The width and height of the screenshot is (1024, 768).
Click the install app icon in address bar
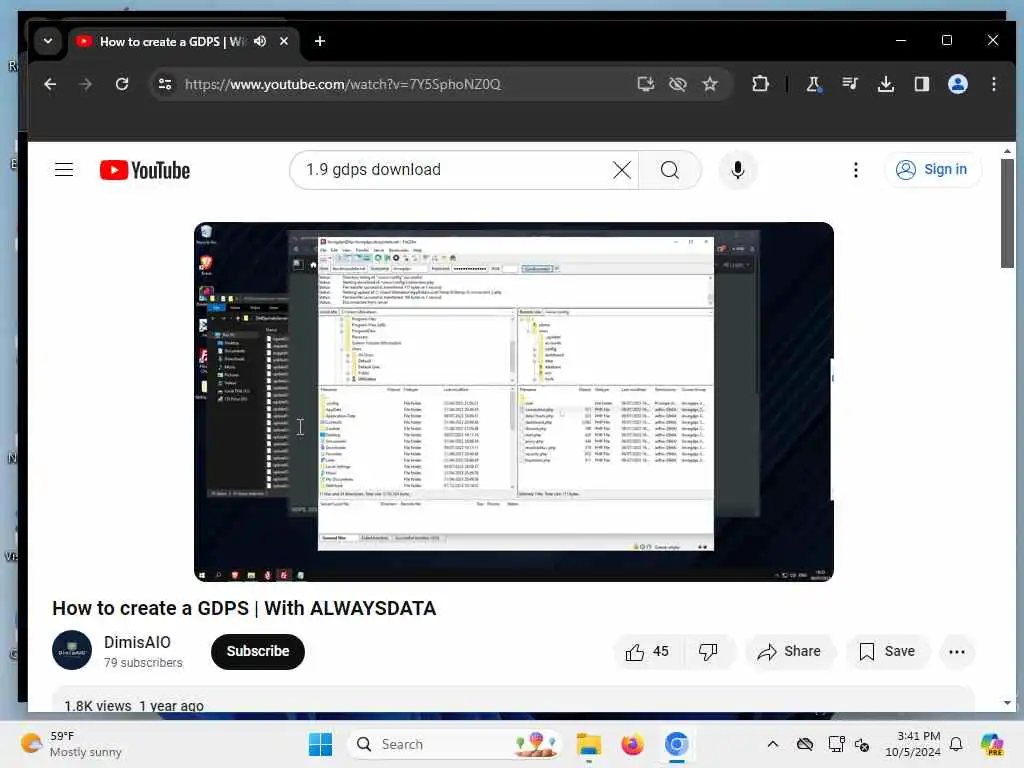point(645,84)
